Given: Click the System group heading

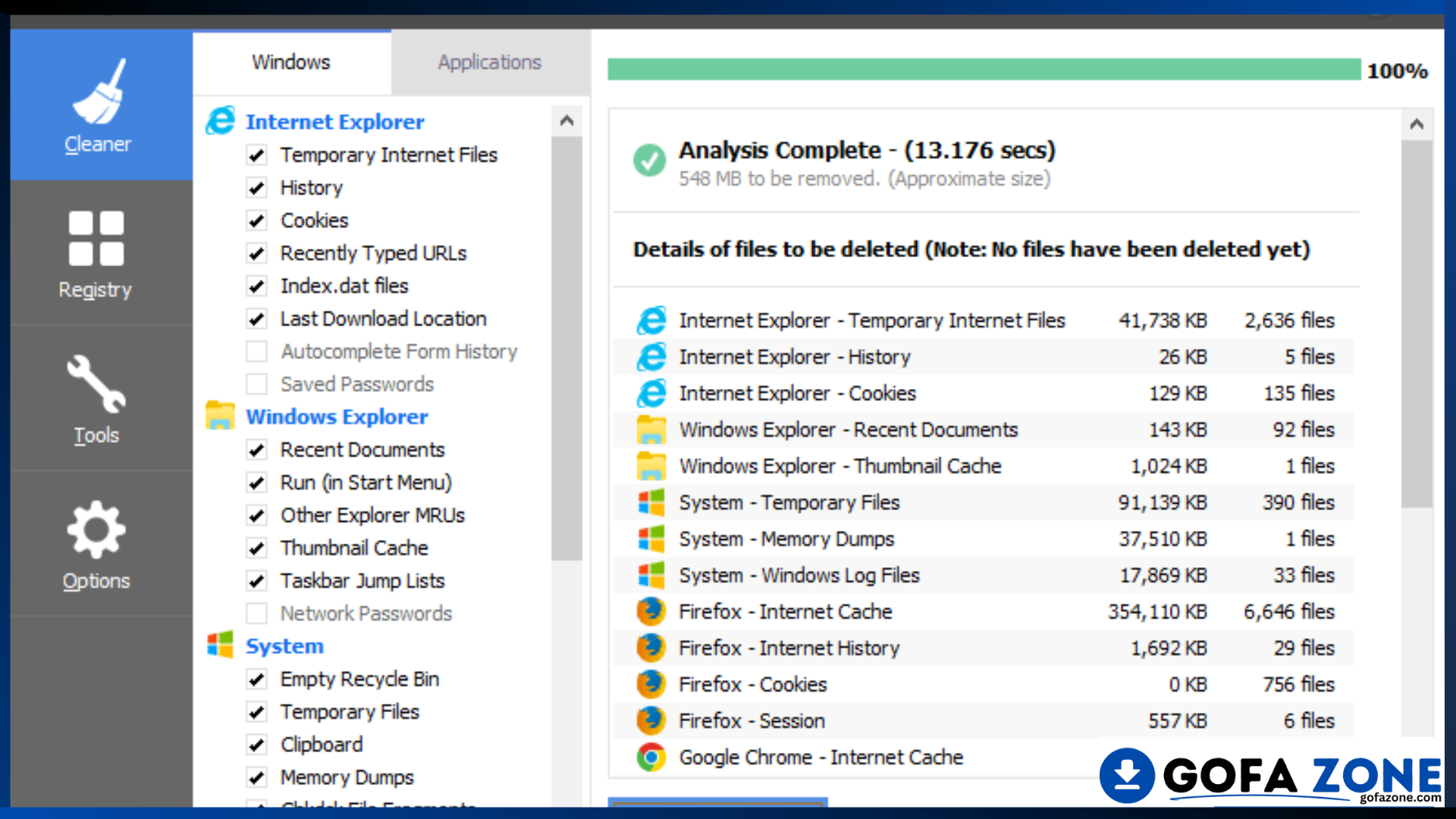Looking at the screenshot, I should coord(284,646).
